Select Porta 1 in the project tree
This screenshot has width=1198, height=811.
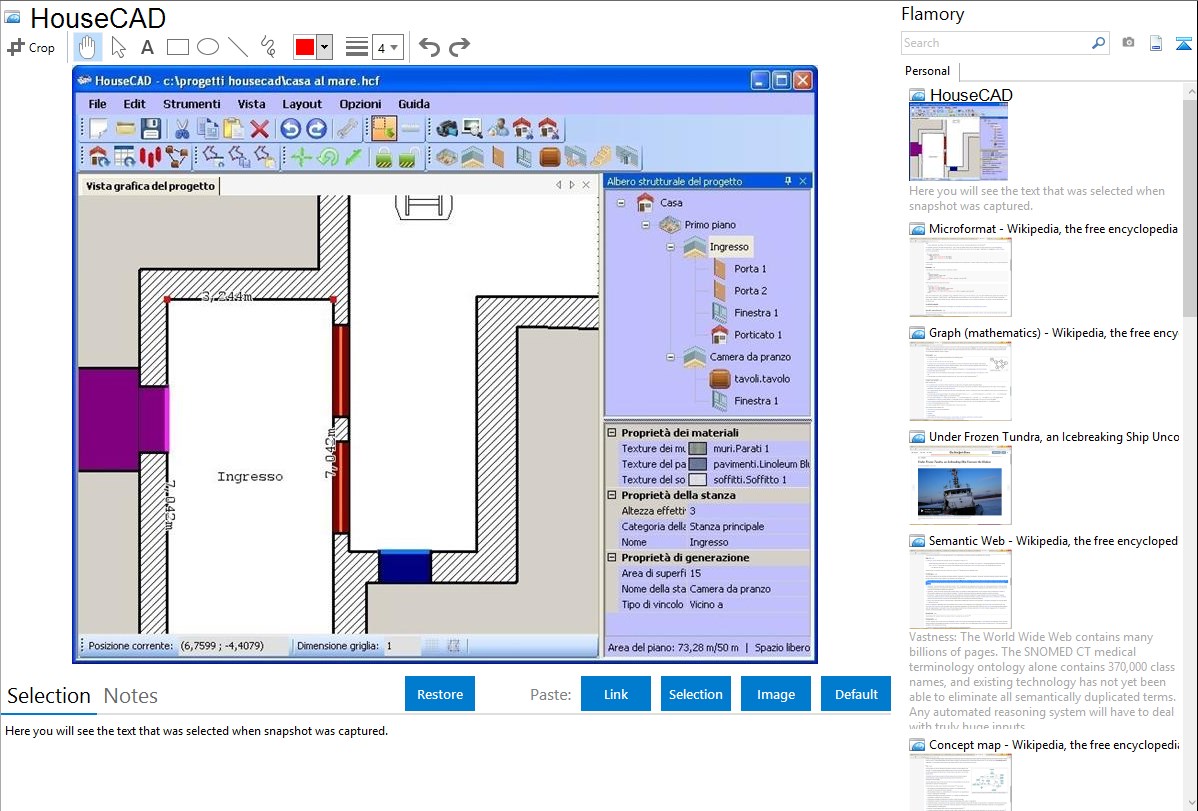(x=750, y=269)
